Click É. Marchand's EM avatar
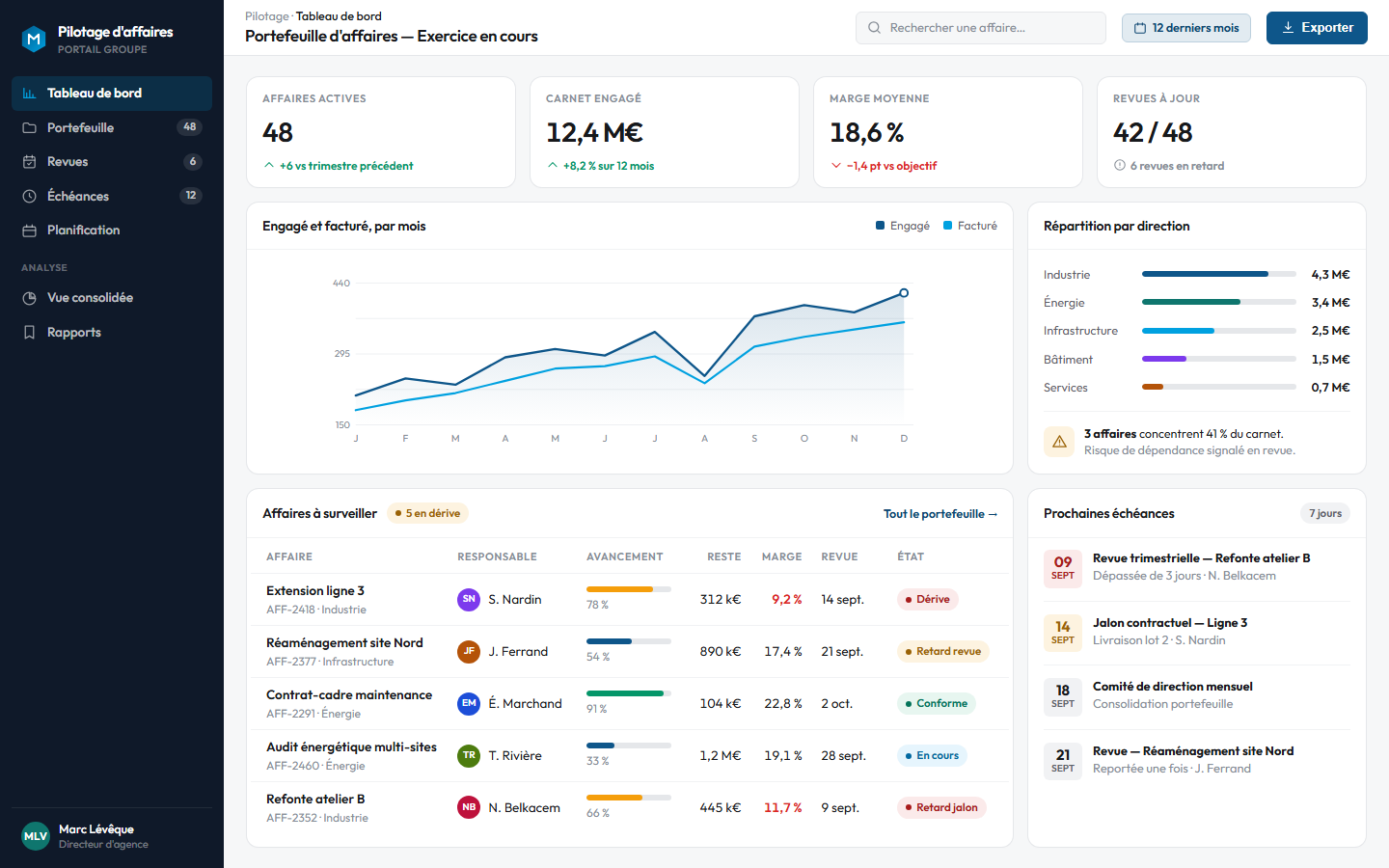Screen dimensions: 1389x868 (x=469, y=704)
